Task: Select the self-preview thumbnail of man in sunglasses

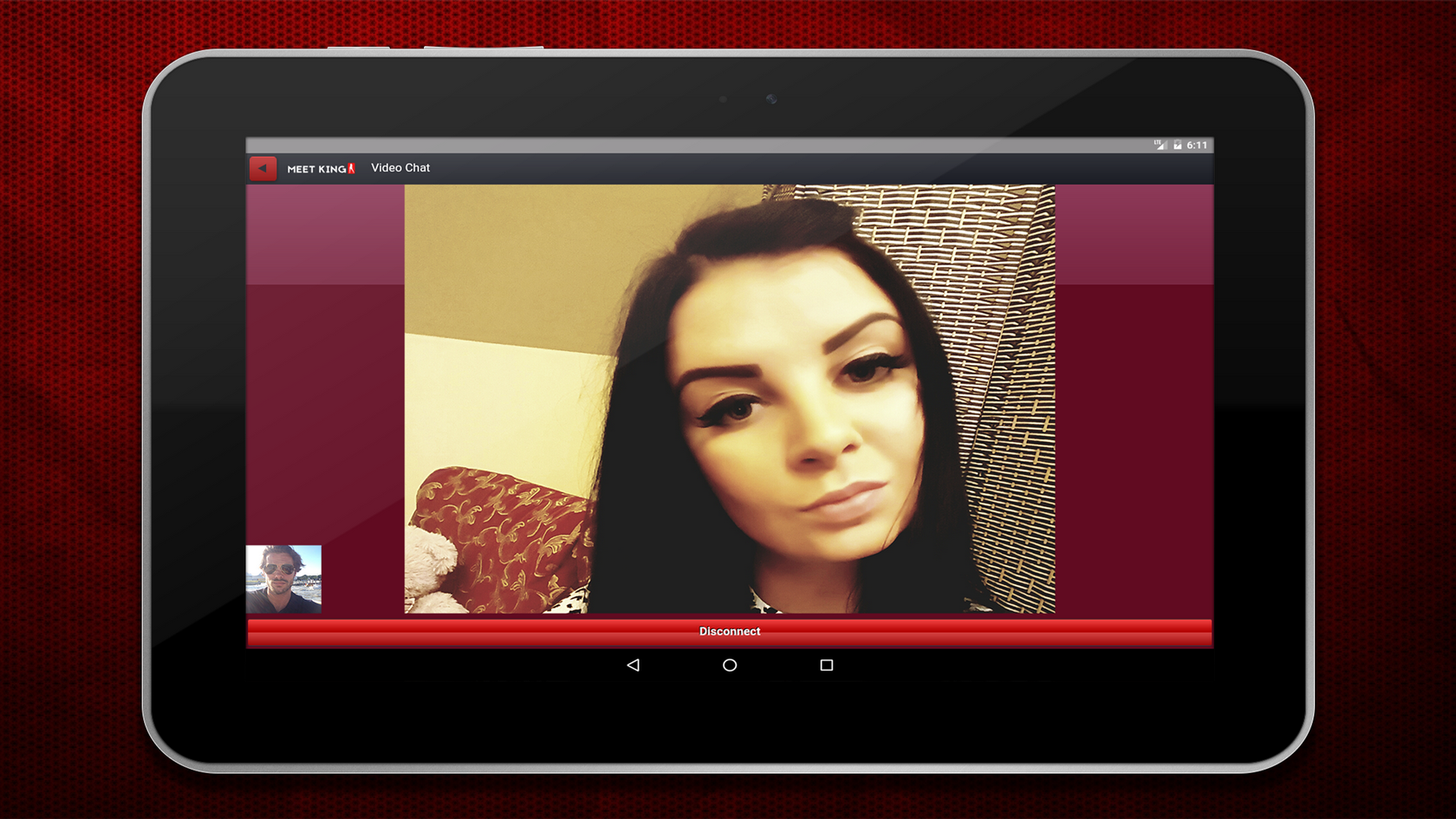Action: point(283,579)
